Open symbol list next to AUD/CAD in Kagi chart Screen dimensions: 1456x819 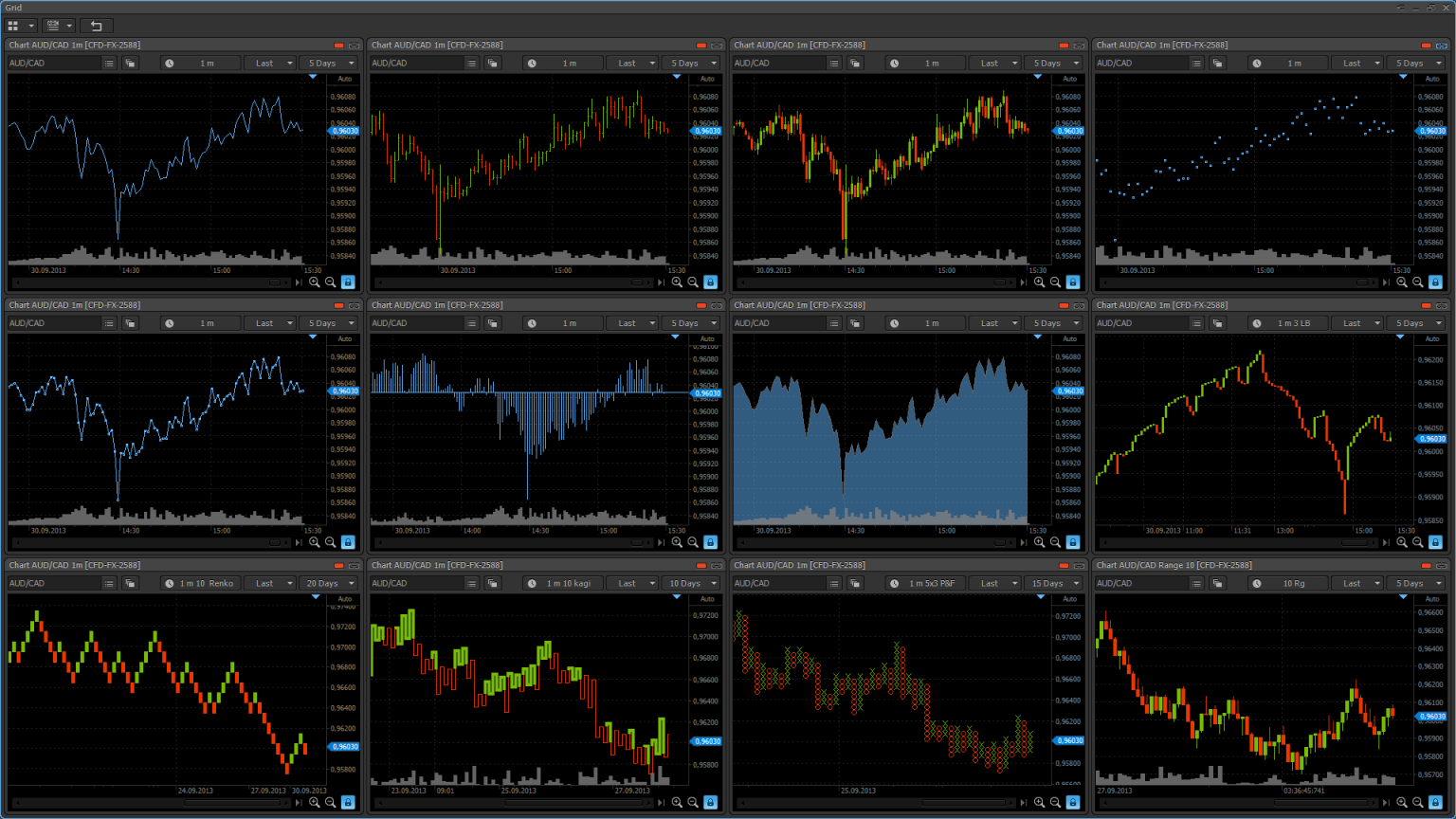pyautogui.click(x=472, y=583)
